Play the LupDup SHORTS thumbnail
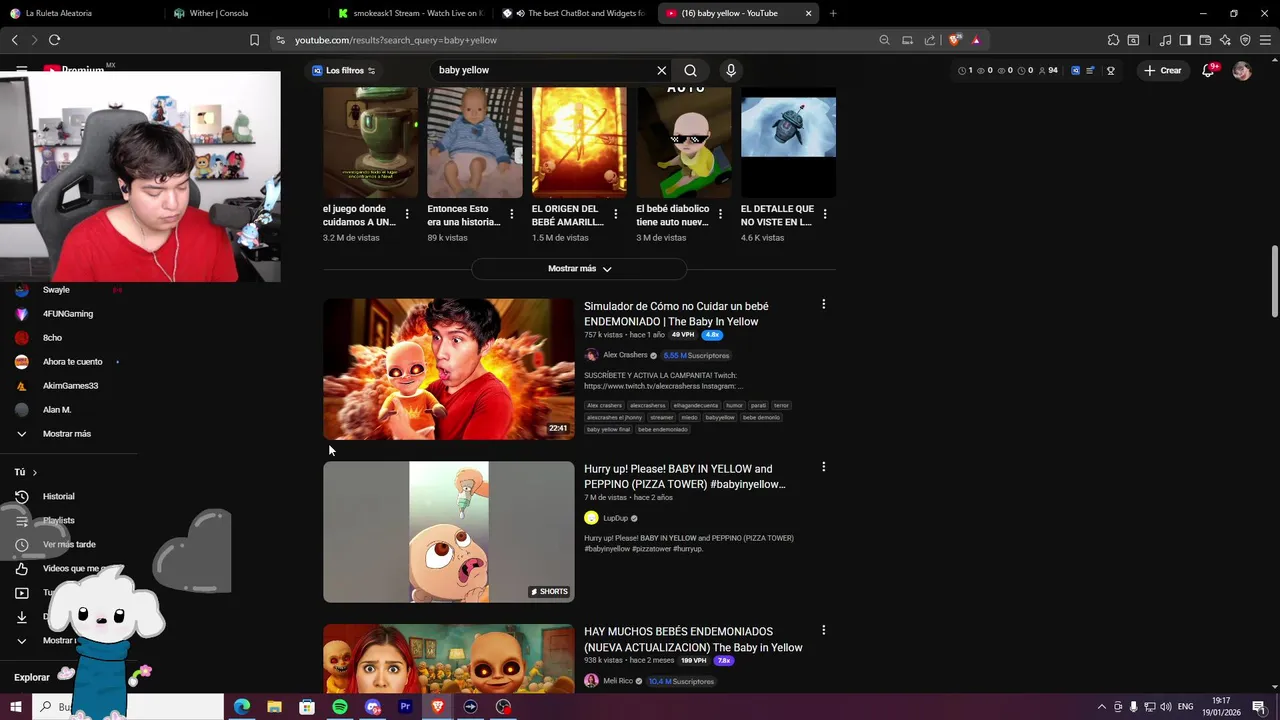The width and height of the screenshot is (1280, 720). click(449, 532)
